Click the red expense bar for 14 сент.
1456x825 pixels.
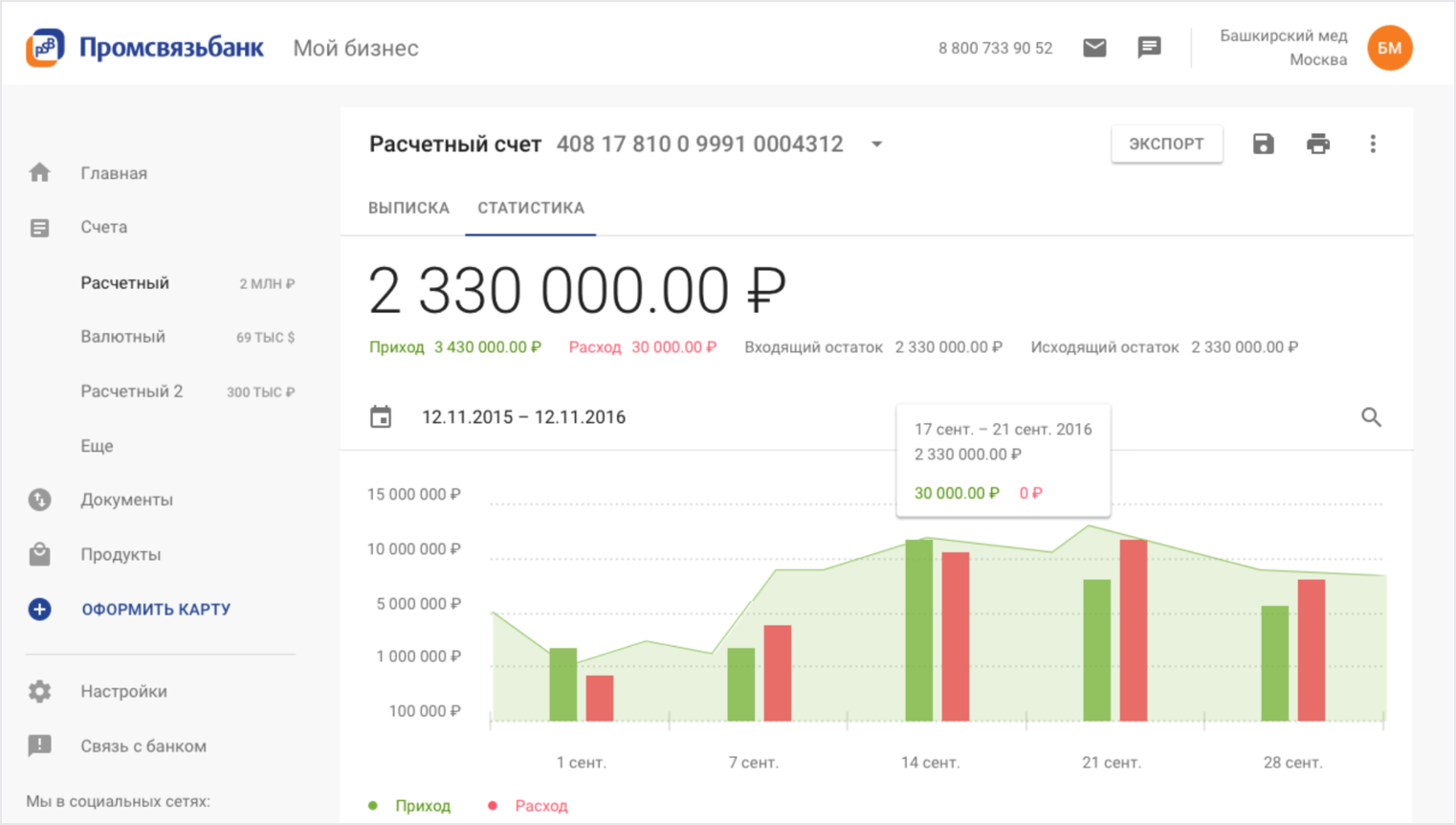click(956, 636)
